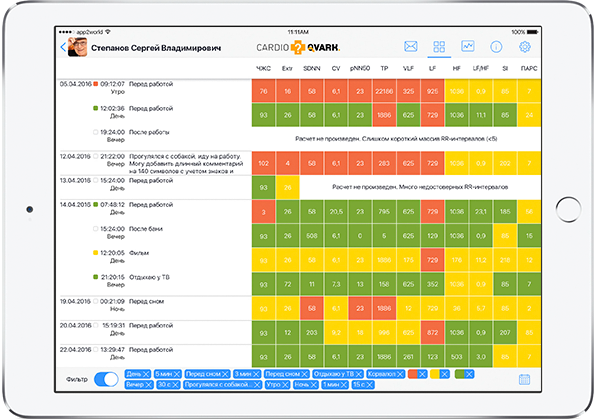Remove the 30 с filter tag
This screenshot has height=420, width=600.
pyautogui.click(x=175, y=385)
